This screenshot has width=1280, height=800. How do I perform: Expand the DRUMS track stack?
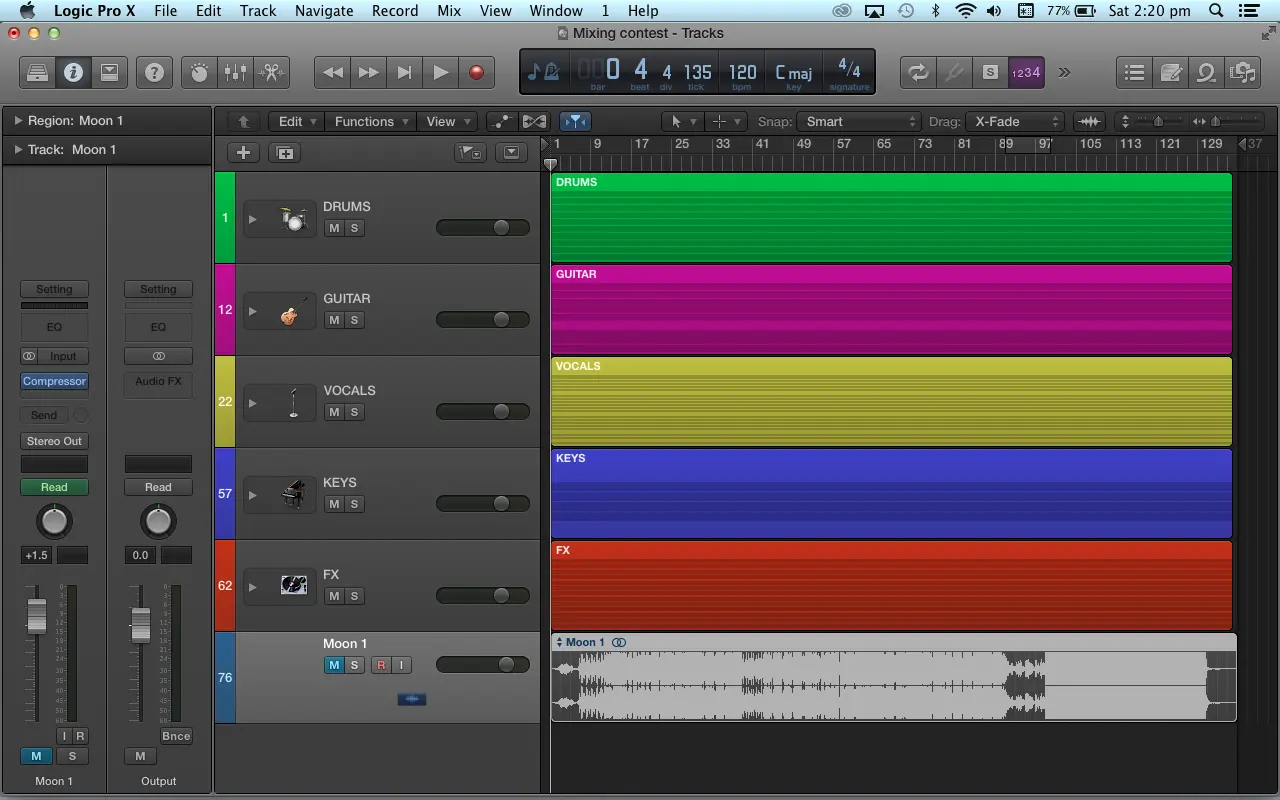253,219
